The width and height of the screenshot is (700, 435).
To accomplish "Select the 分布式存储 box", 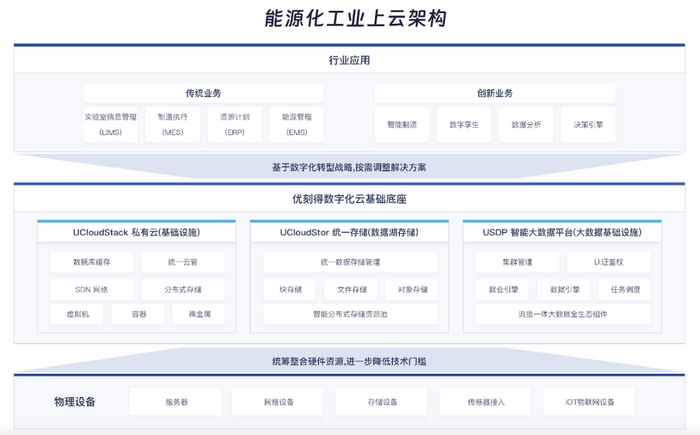I will (x=183, y=289).
